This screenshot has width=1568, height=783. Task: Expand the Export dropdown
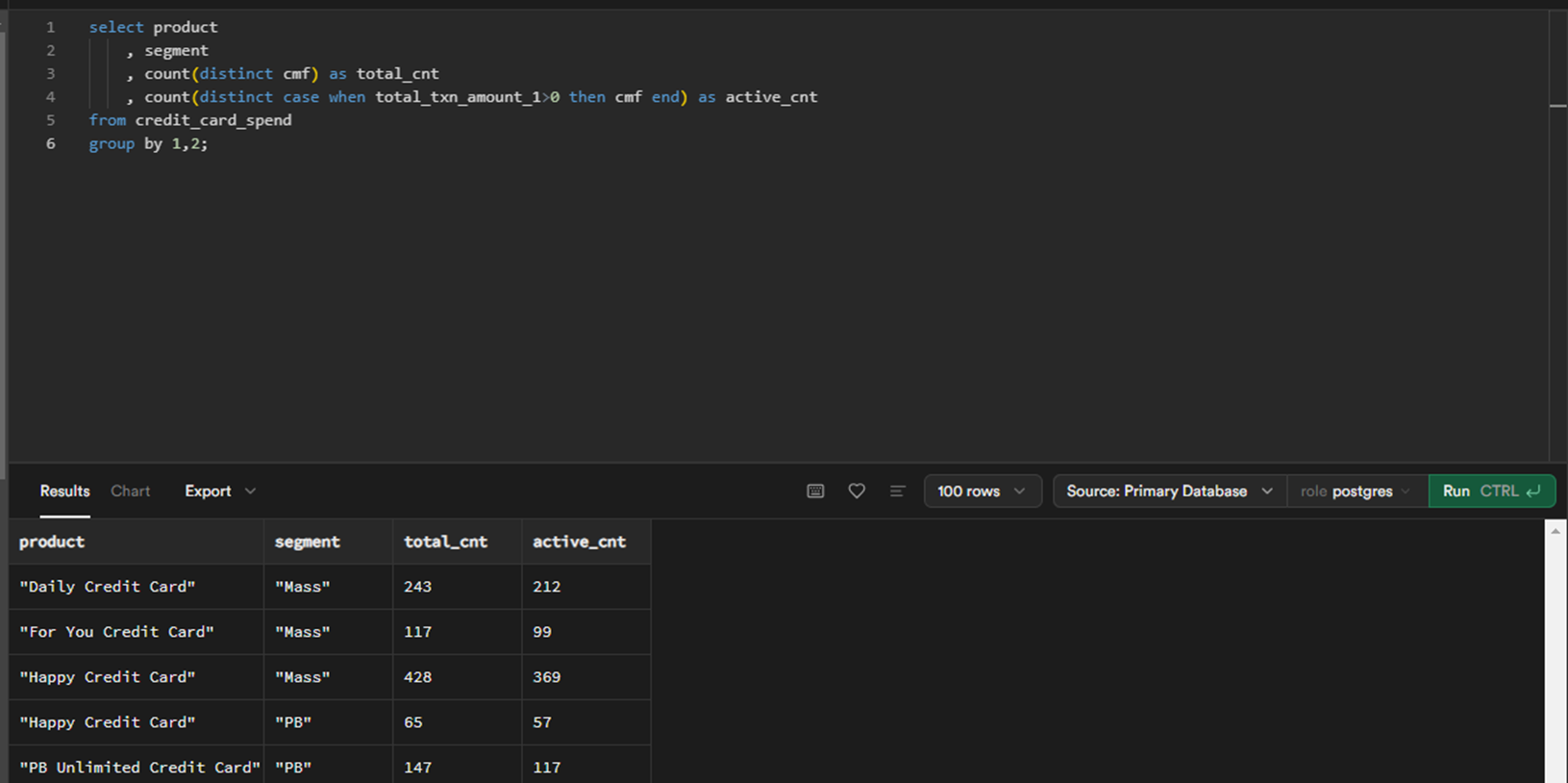tap(220, 491)
